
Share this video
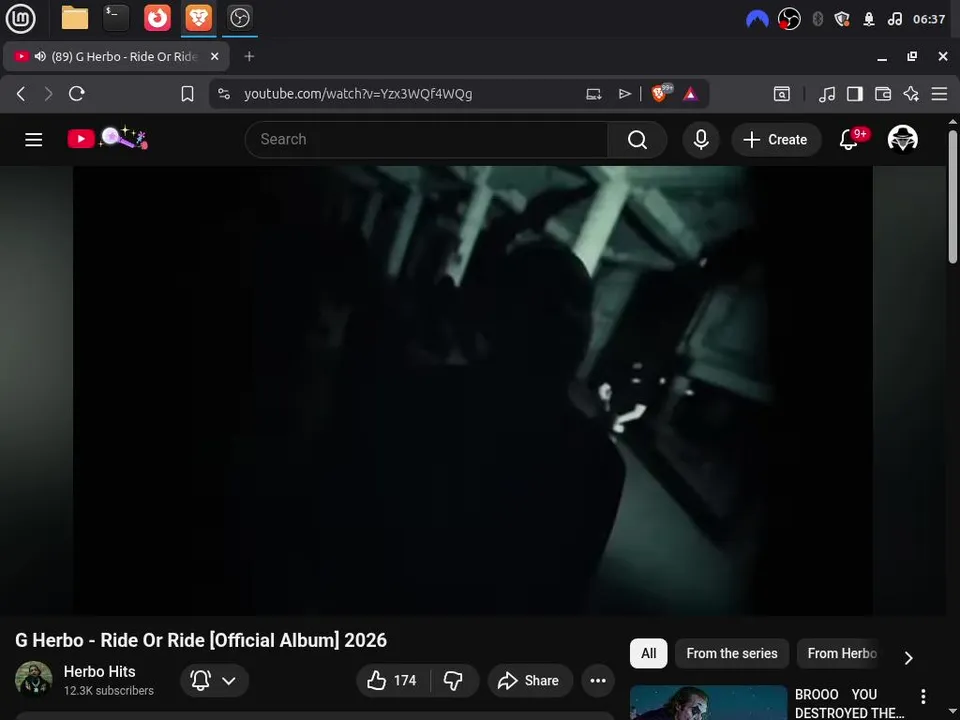(530, 680)
